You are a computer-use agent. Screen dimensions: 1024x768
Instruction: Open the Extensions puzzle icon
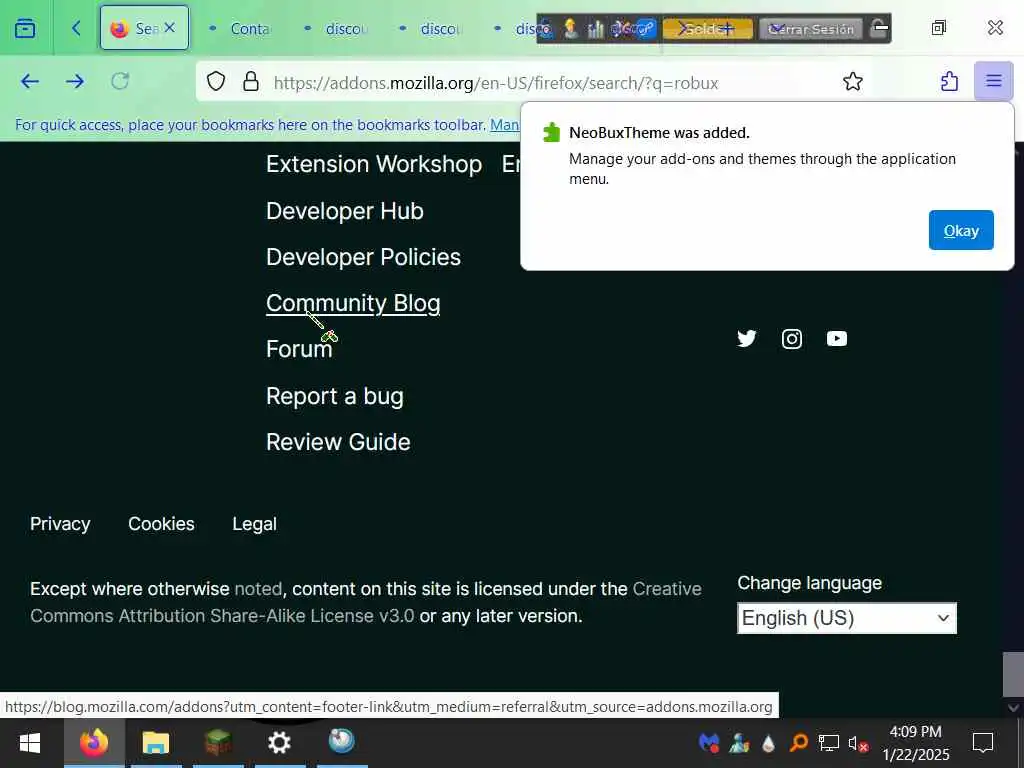click(949, 82)
